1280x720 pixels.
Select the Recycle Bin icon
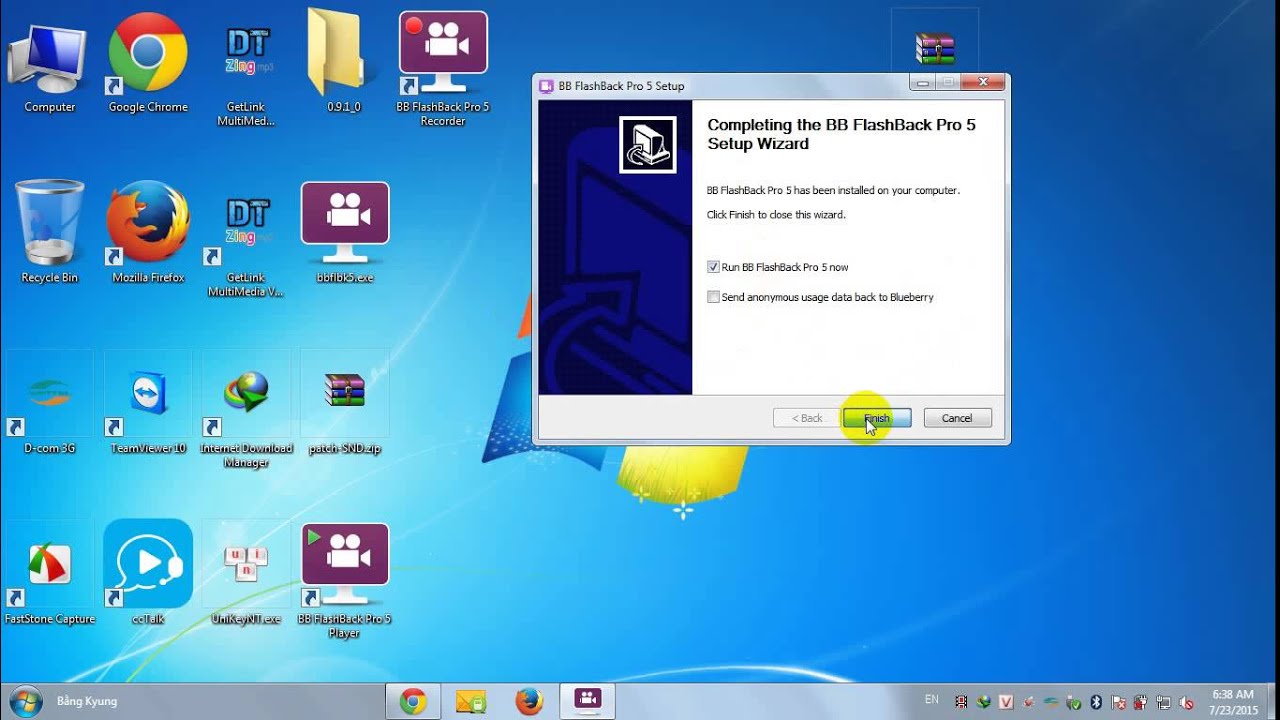[x=50, y=232]
